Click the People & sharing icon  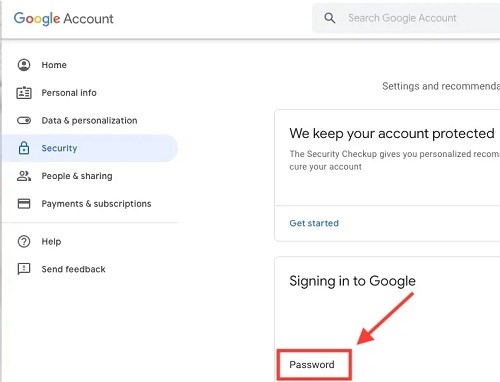click(24, 176)
